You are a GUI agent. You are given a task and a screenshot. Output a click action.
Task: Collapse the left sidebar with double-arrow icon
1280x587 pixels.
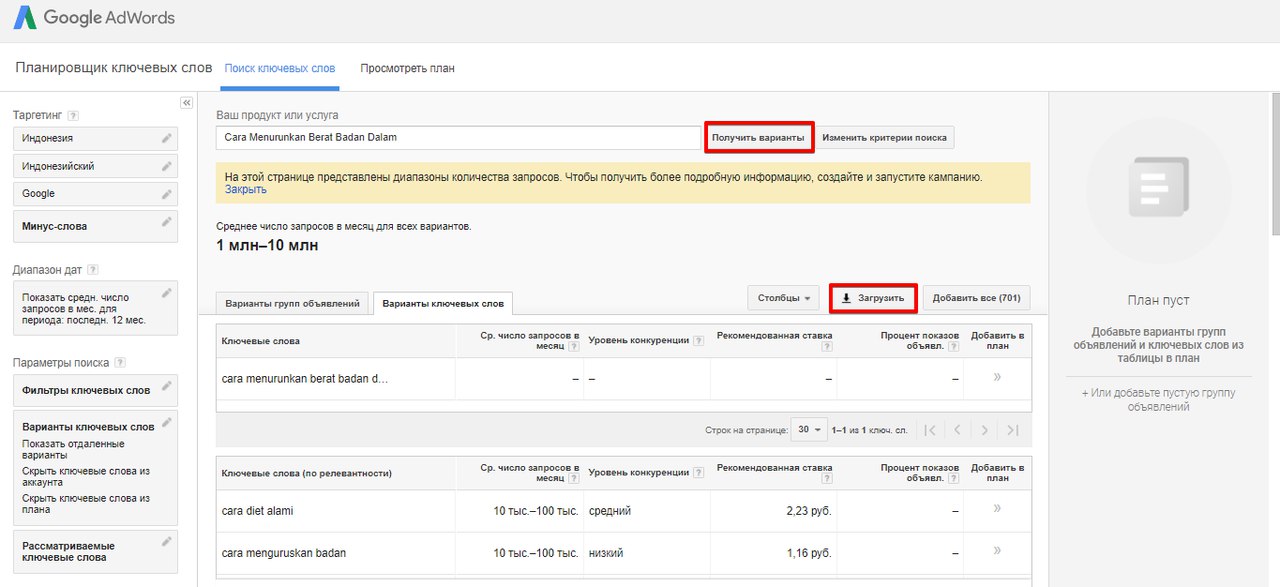186,103
